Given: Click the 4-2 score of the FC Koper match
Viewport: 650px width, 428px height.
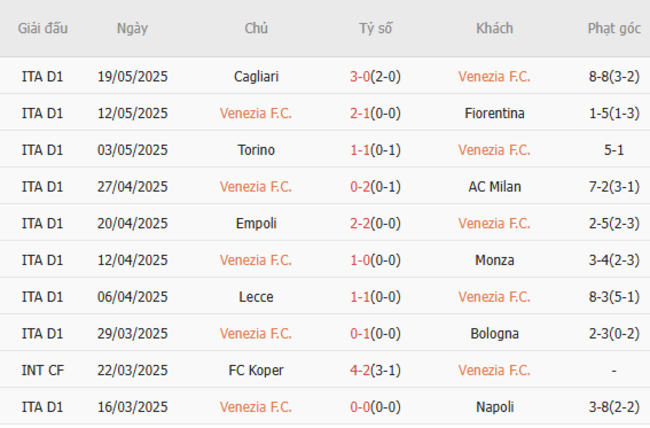Looking at the screenshot, I should point(361,370).
